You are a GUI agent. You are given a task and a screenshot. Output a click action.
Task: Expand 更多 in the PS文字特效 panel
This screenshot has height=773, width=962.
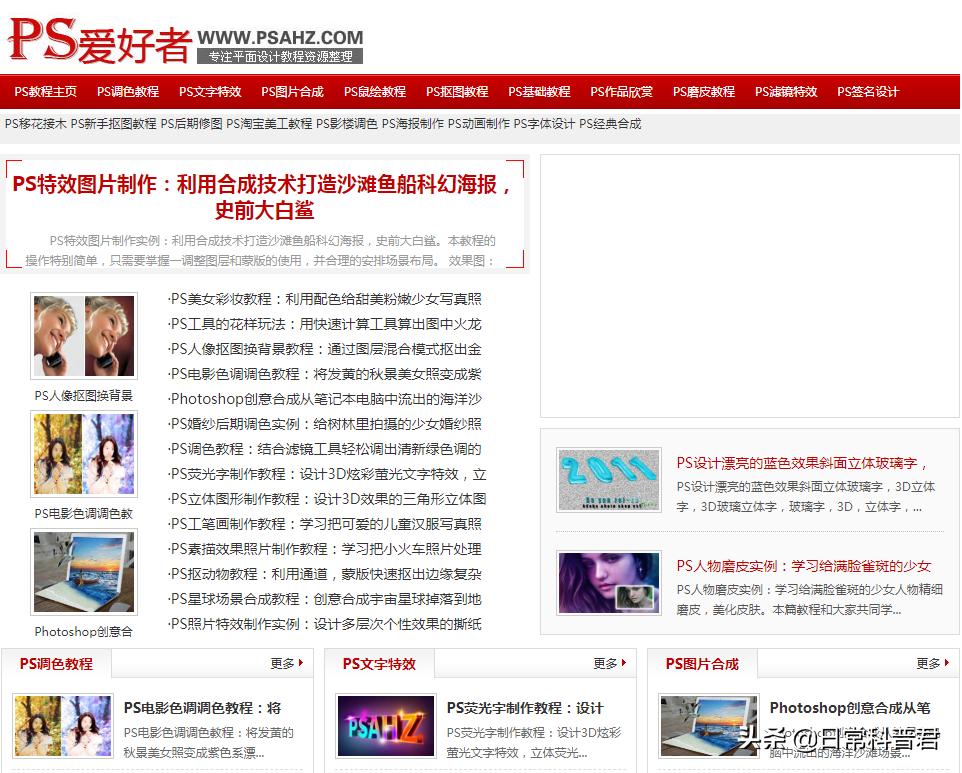pos(604,661)
